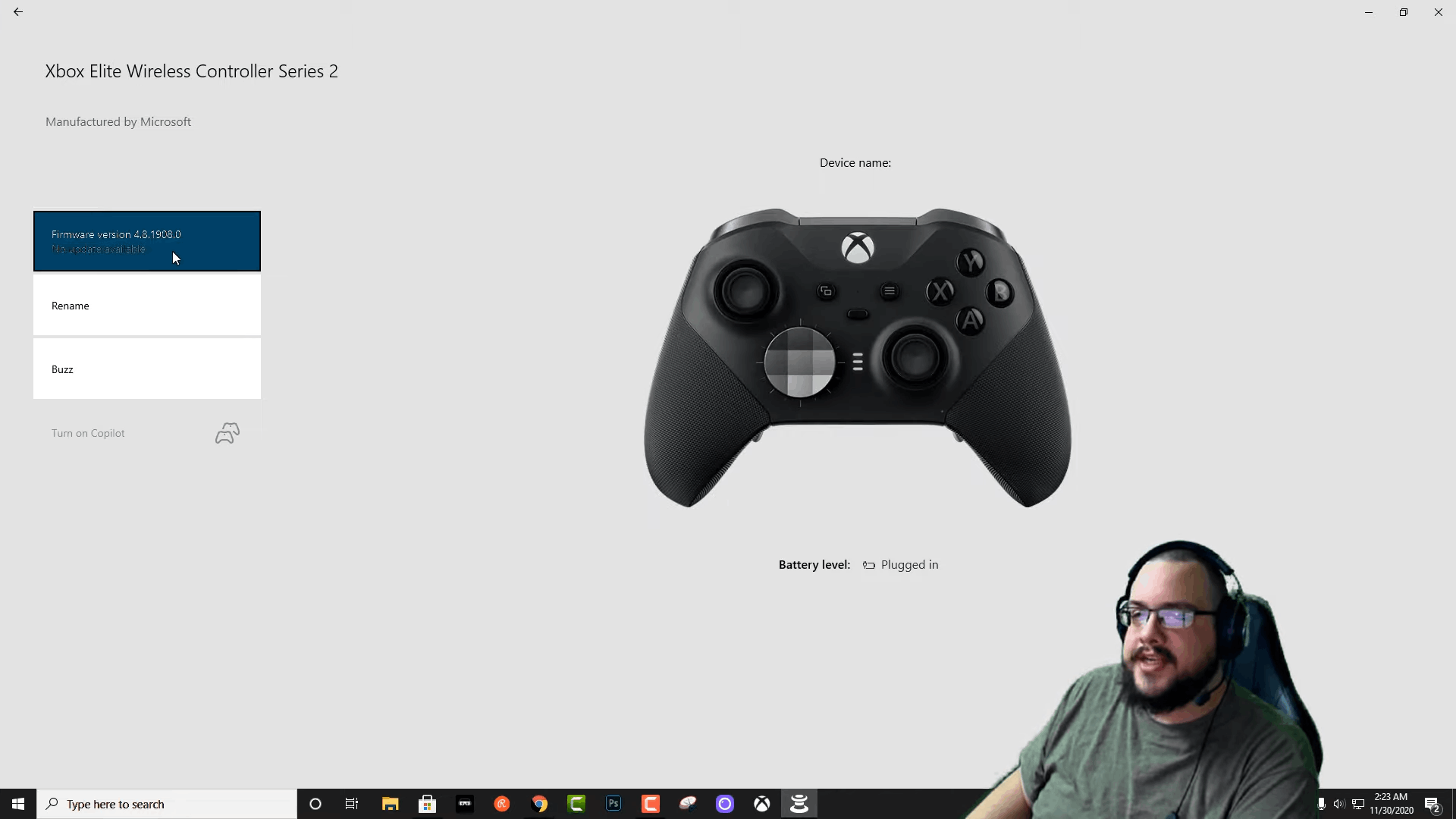Click the Photoshop taskbar icon

click(613, 803)
